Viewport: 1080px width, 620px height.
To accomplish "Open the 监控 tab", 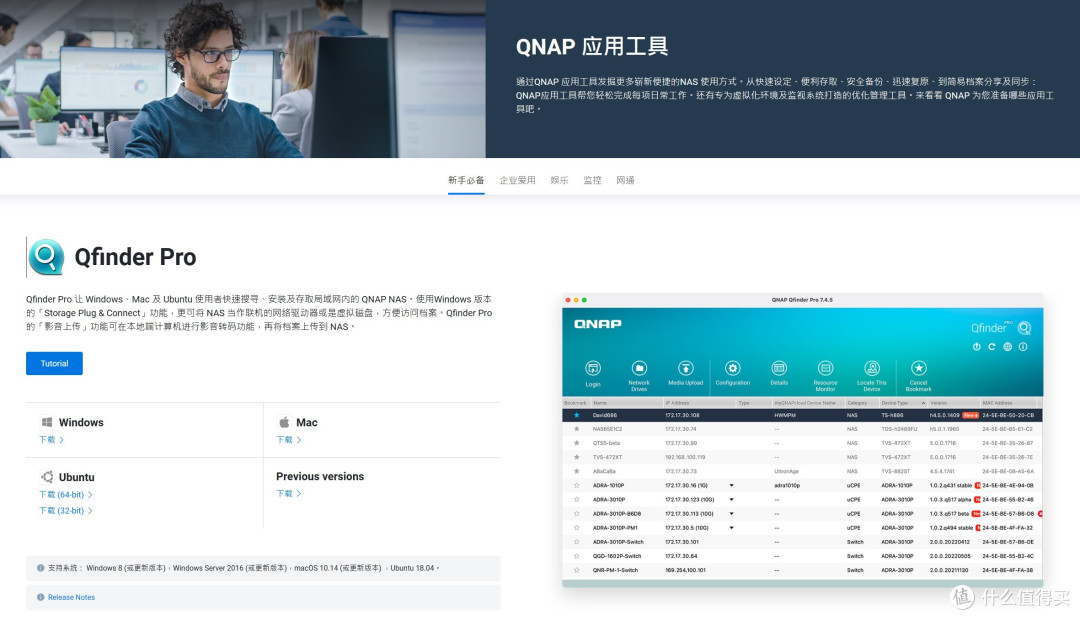I will pyautogui.click(x=592, y=180).
